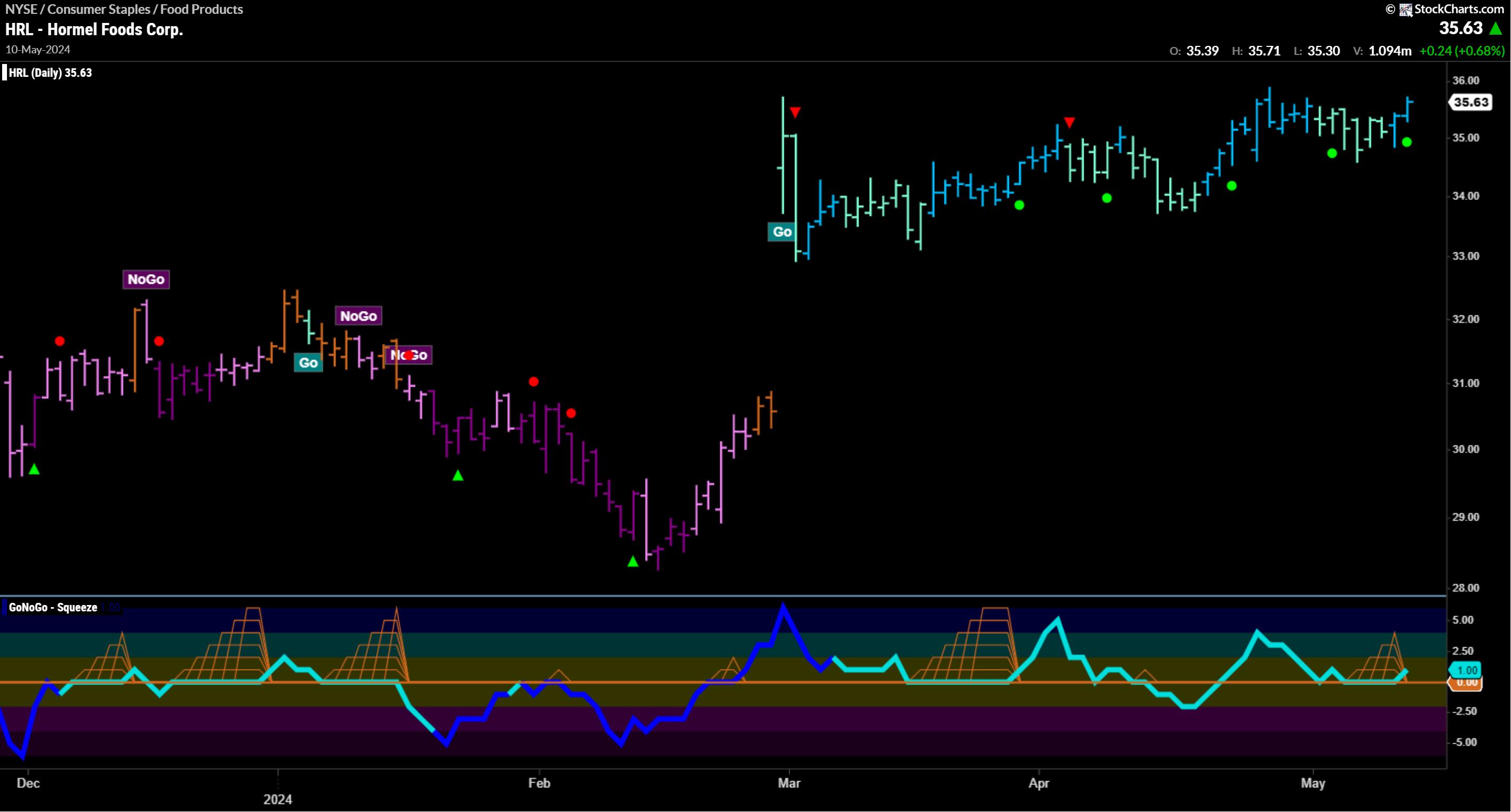Click the Go label in early January

pyautogui.click(x=308, y=363)
